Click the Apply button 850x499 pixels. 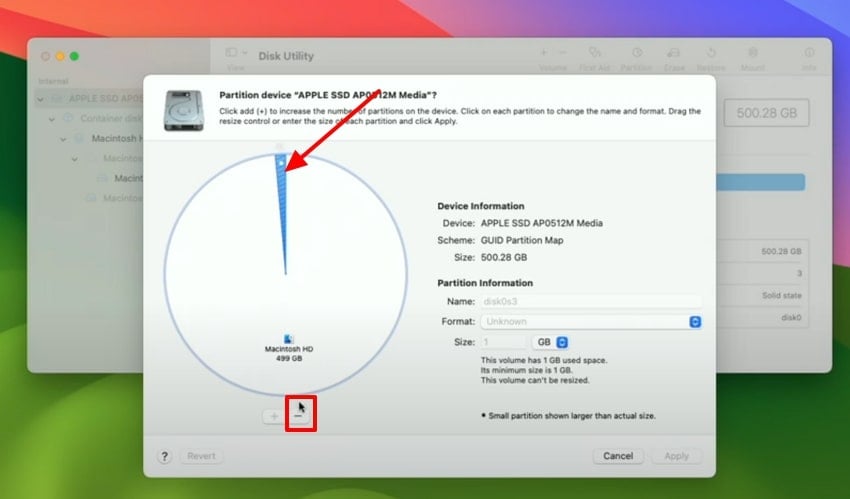pyautogui.click(x=677, y=456)
